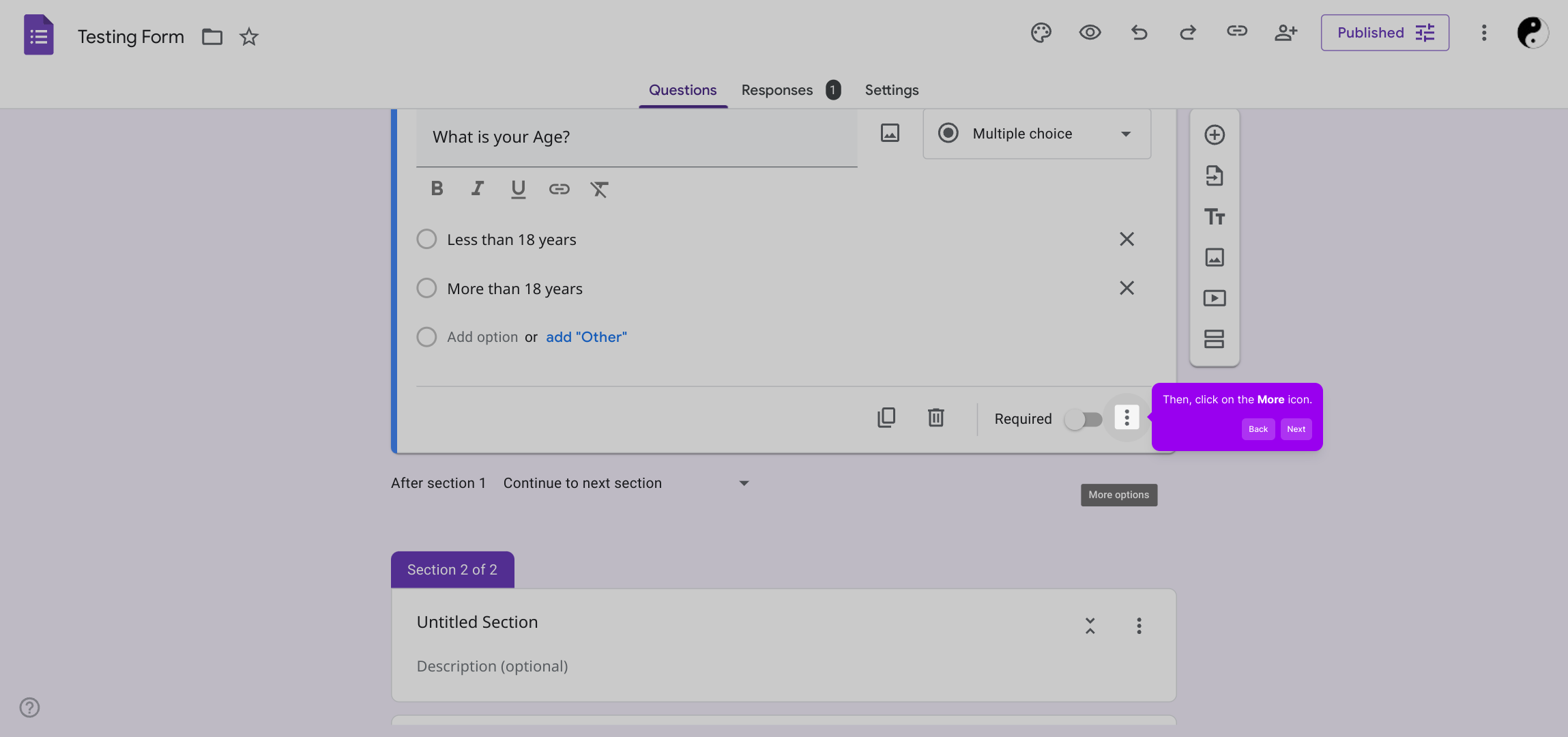The height and width of the screenshot is (737, 1568).
Task: Apply italic formatting
Action: (x=478, y=188)
